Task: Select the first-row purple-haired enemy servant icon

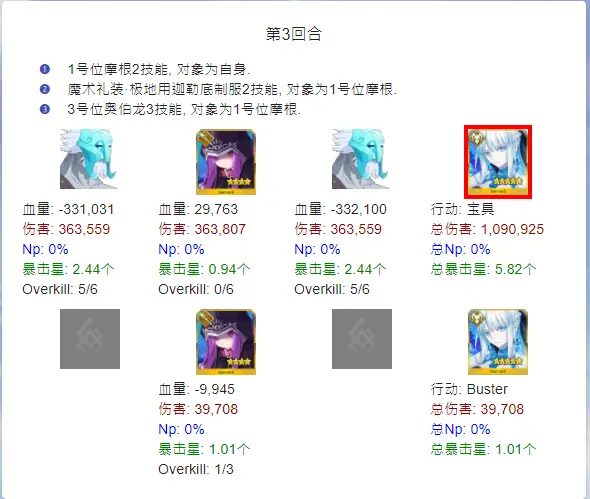Action: pos(226,162)
